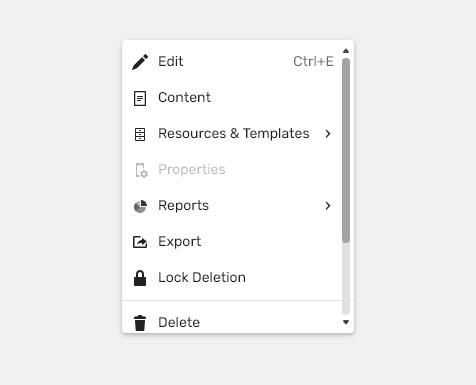Click the disabled Properties entry
This screenshot has height=385, width=476.
click(232, 170)
